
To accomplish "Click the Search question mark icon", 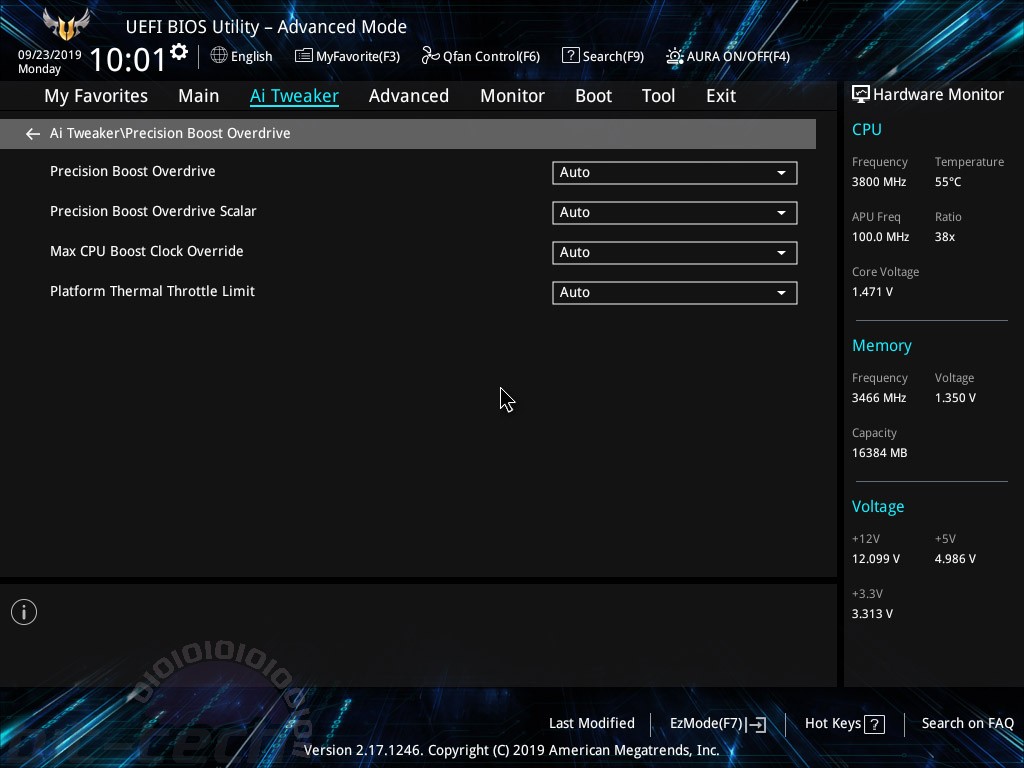I will point(570,56).
